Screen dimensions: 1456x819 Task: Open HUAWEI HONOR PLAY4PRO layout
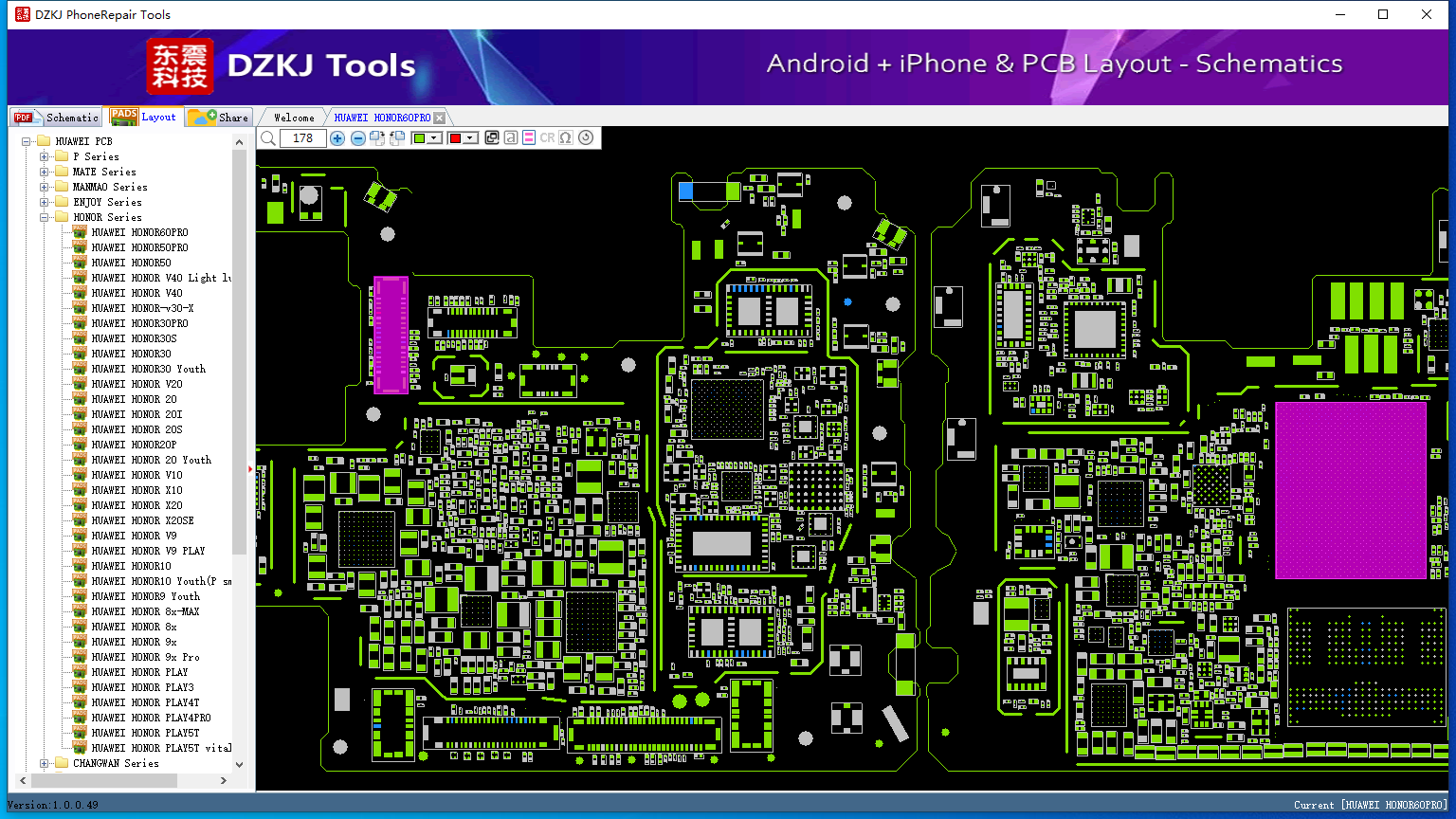pos(151,718)
